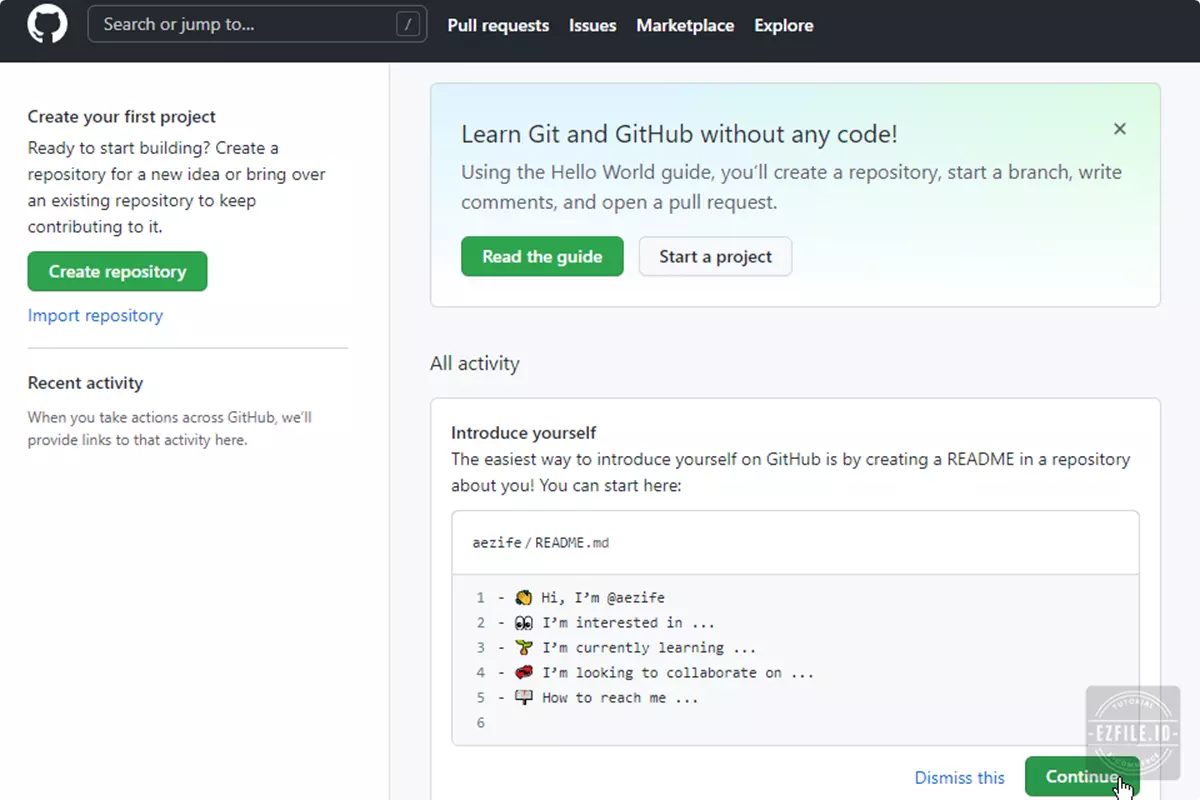Click the line "I'm looking to collaborate on ..."

(x=678, y=673)
